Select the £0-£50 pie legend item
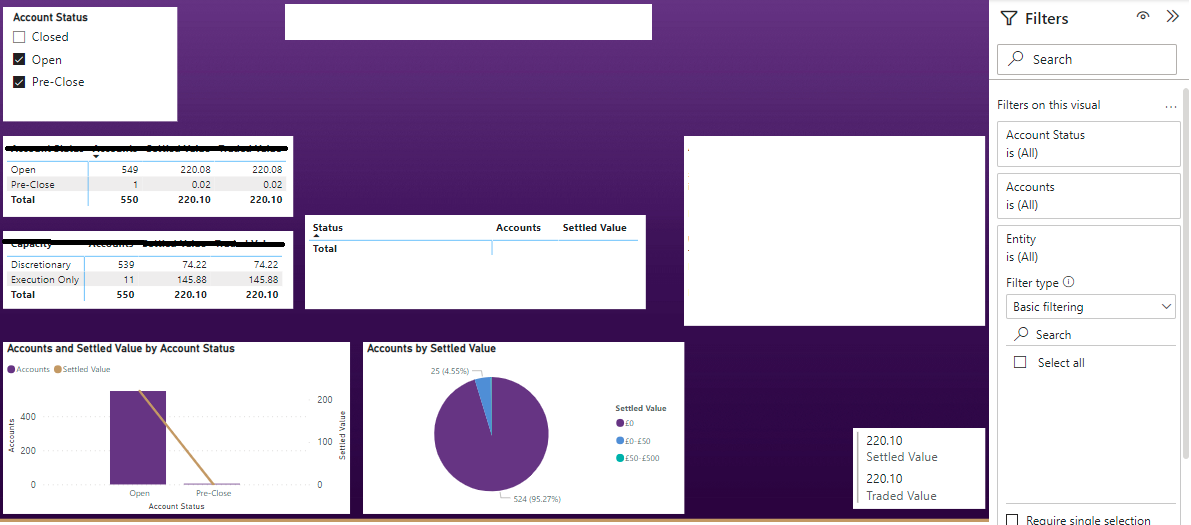 [x=633, y=441]
